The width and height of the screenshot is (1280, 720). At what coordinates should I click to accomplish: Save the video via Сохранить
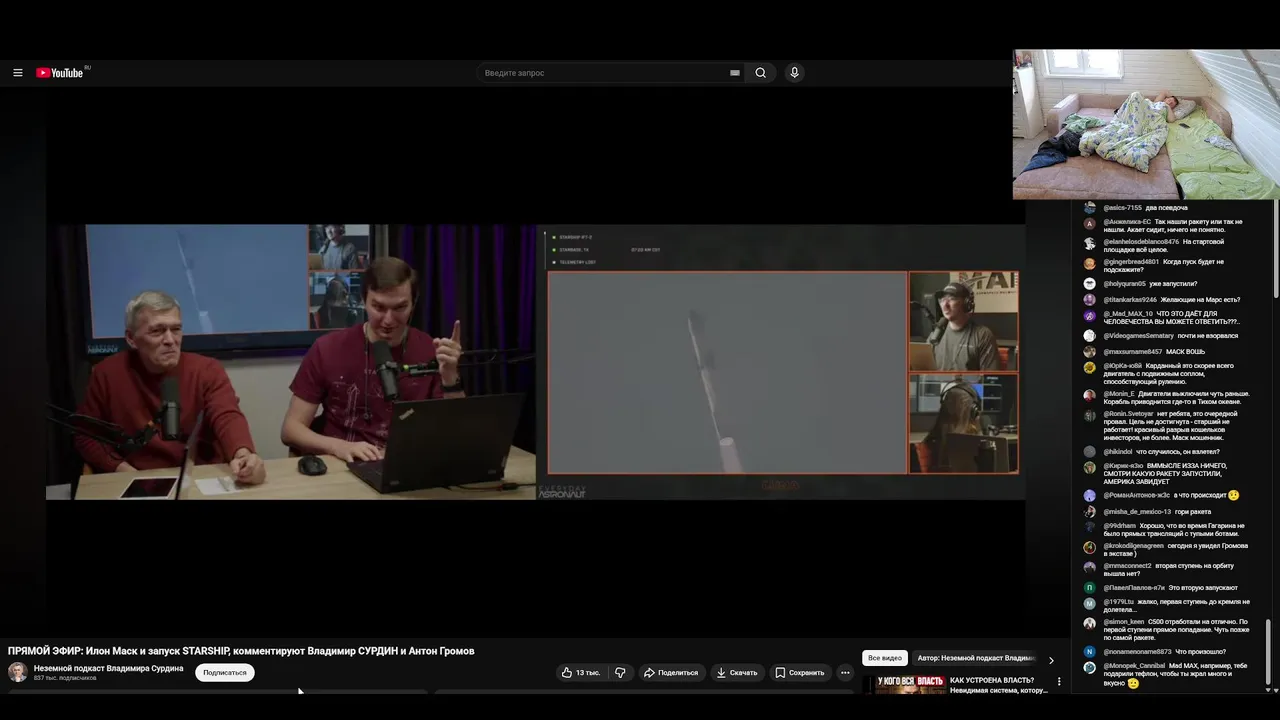point(800,673)
